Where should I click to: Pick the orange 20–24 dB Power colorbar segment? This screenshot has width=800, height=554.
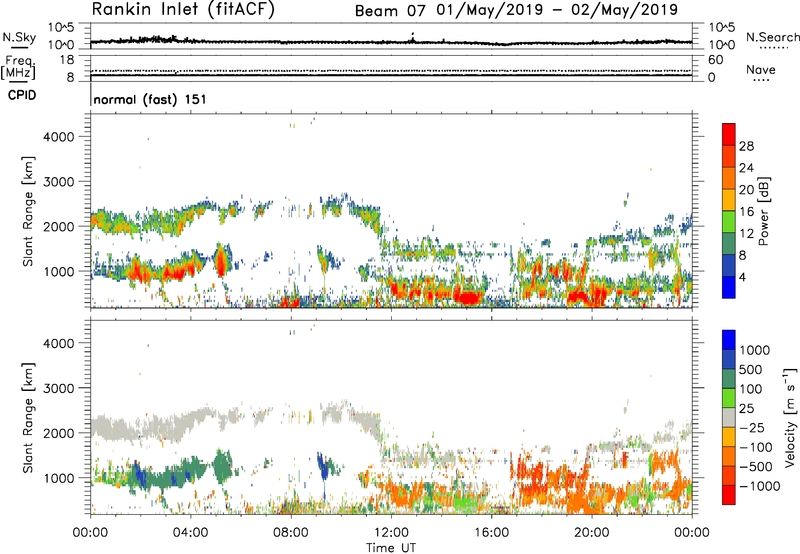[x=729, y=178]
